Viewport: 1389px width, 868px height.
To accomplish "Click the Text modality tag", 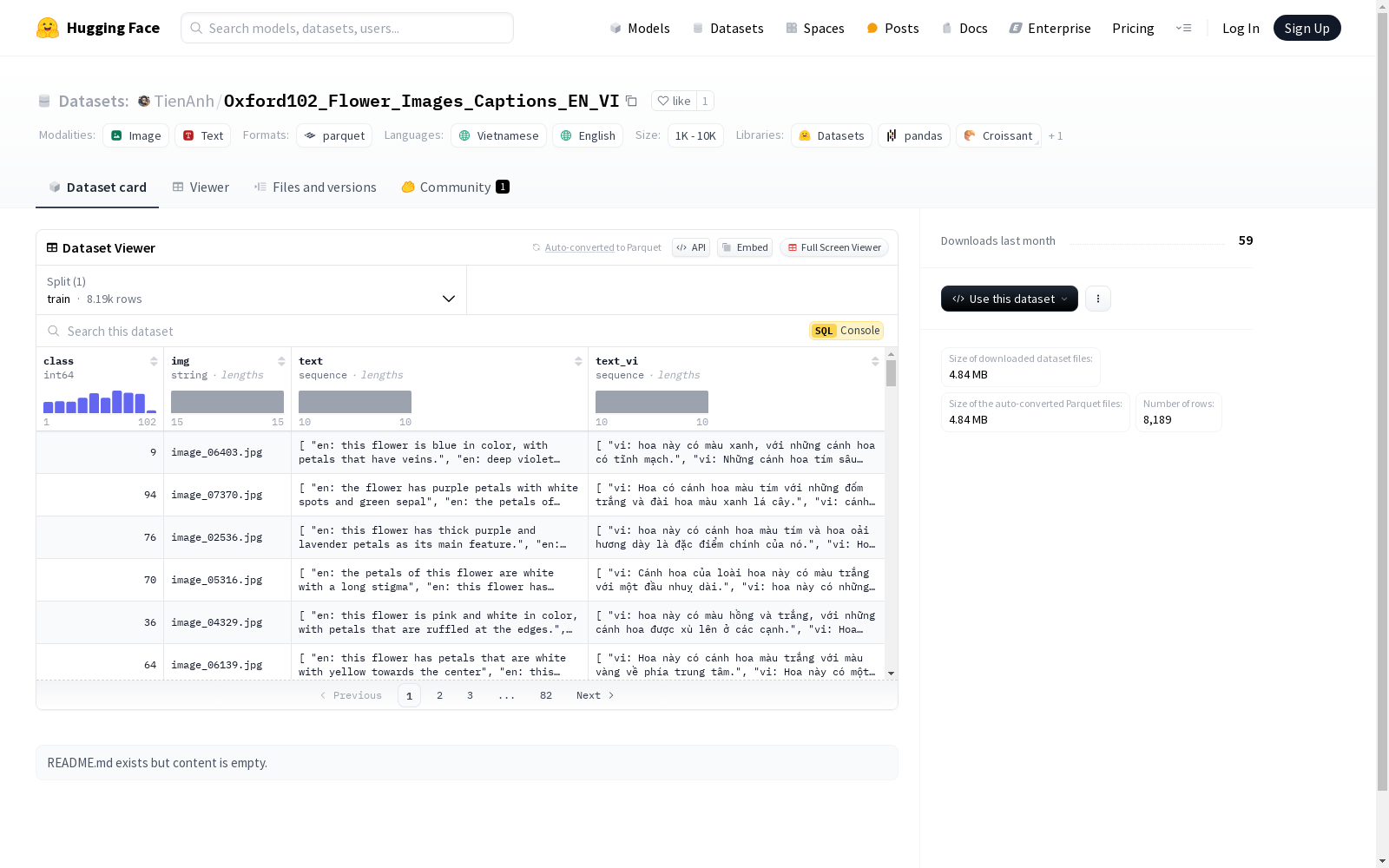I will coord(202,135).
